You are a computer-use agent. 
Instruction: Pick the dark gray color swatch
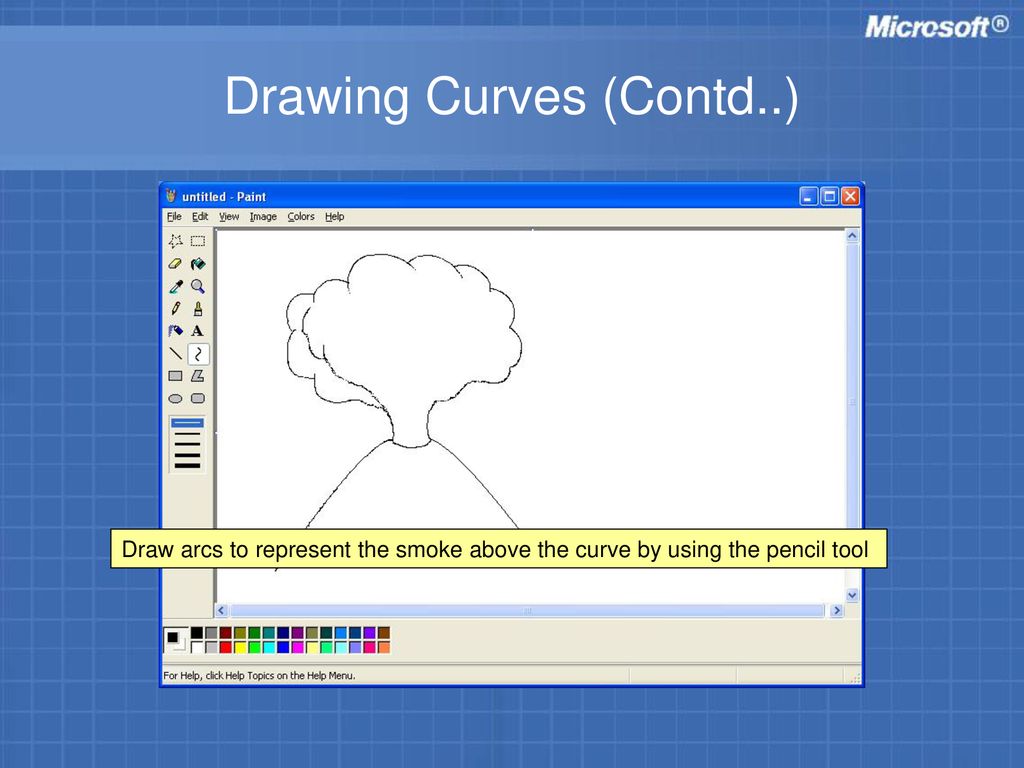click(x=211, y=632)
